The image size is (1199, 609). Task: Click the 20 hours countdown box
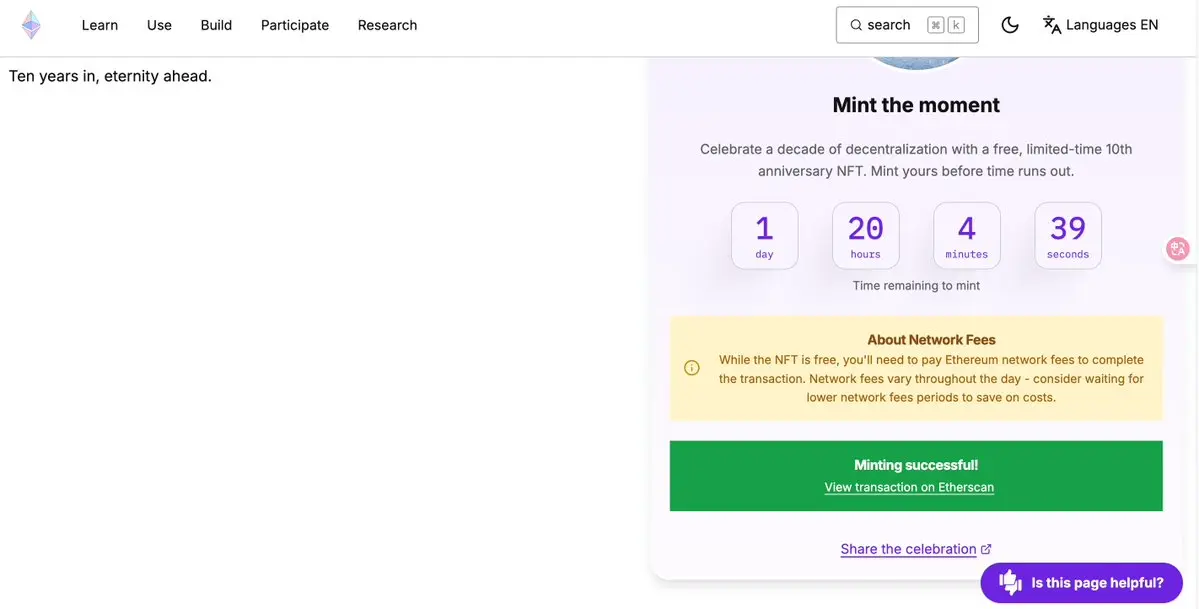tap(866, 236)
